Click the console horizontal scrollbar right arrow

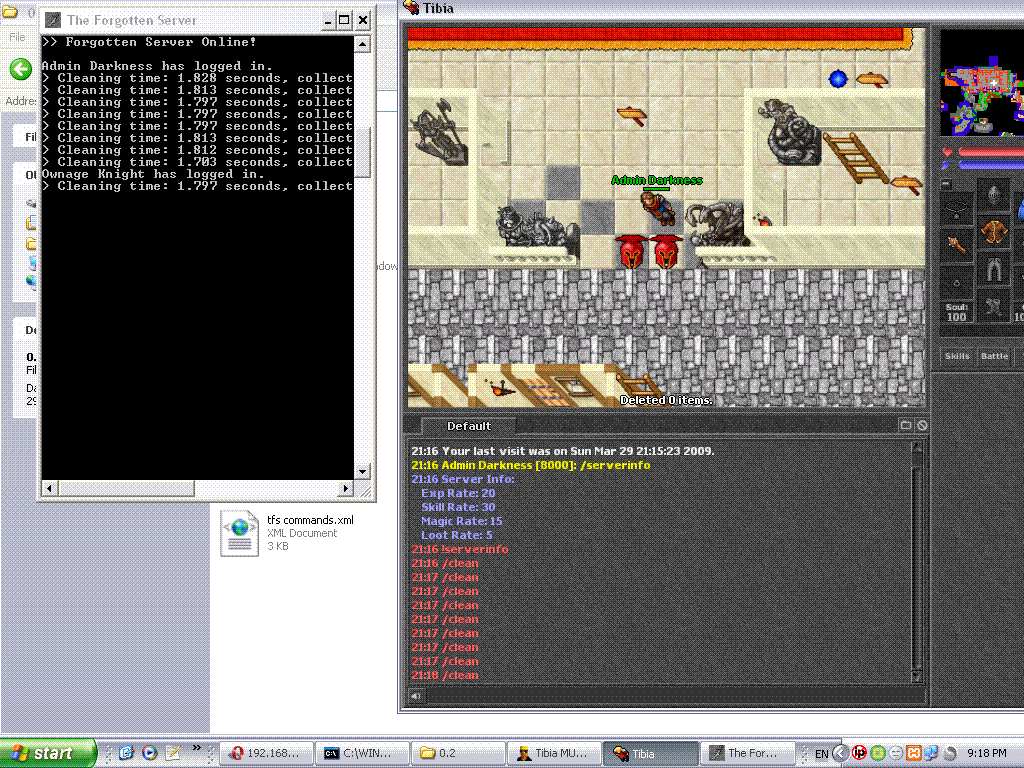346,488
